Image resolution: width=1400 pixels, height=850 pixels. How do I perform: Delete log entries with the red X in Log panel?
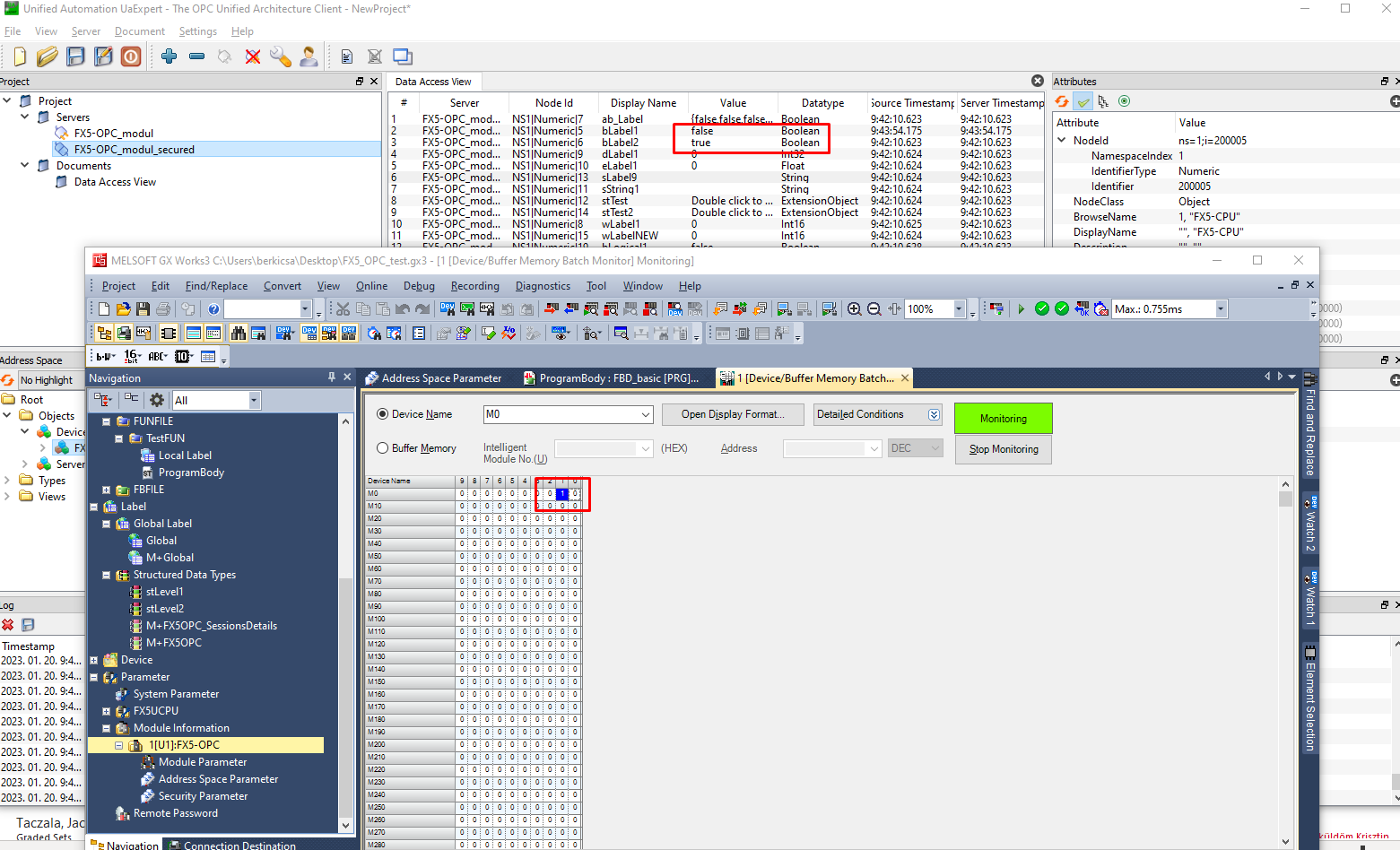tap(8, 624)
